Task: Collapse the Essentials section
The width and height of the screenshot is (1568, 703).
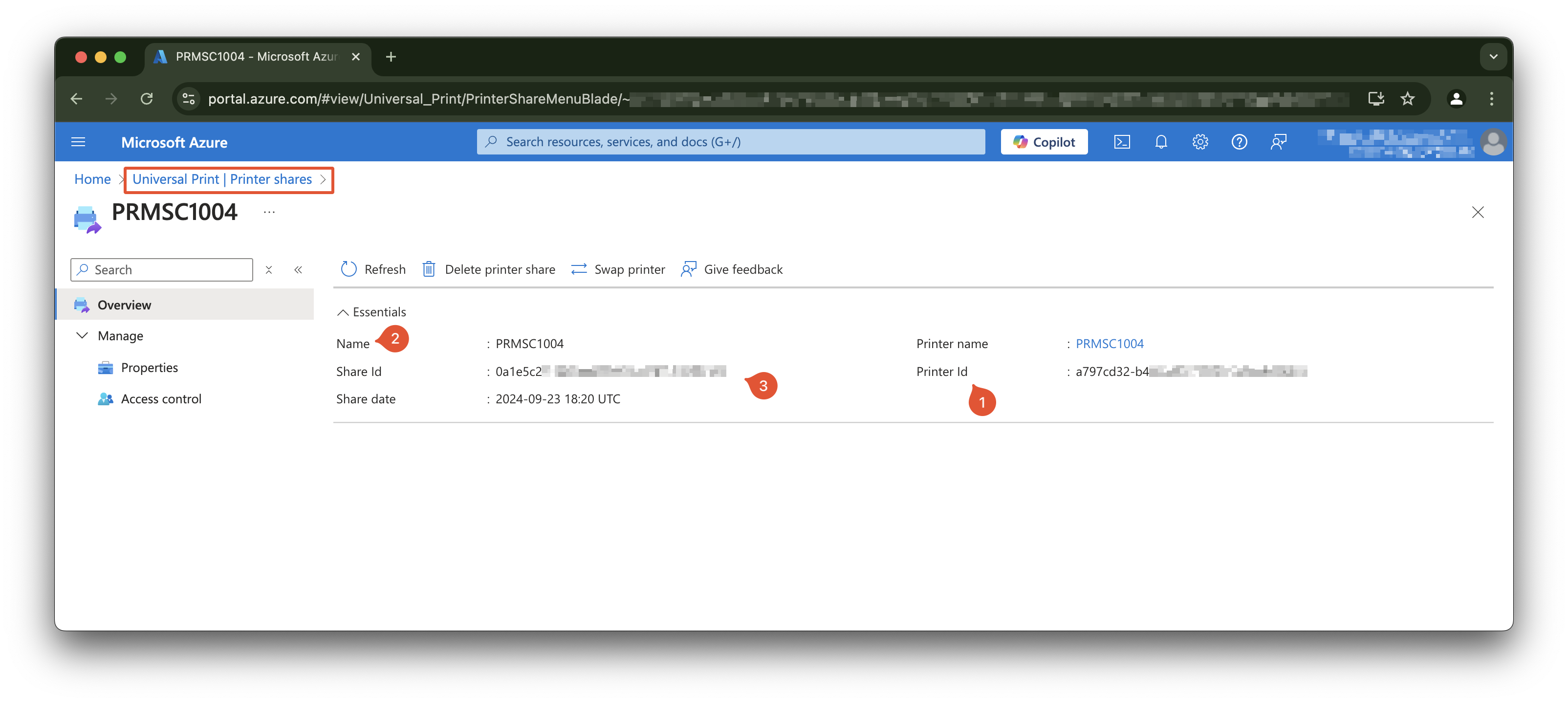Action: 371,311
